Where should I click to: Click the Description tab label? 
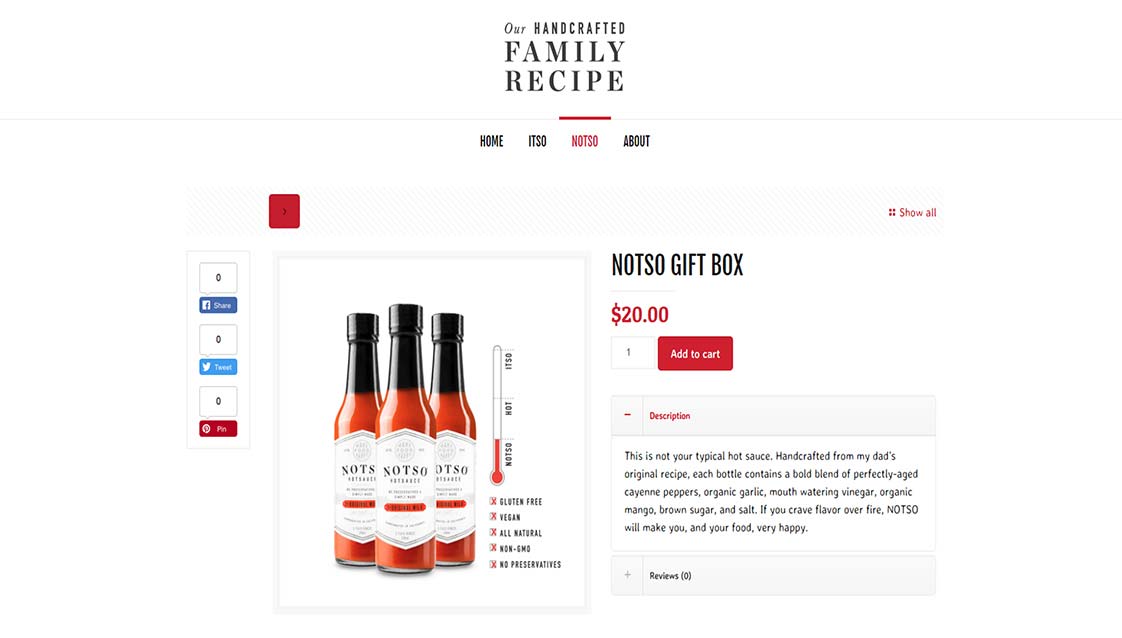[670, 416]
